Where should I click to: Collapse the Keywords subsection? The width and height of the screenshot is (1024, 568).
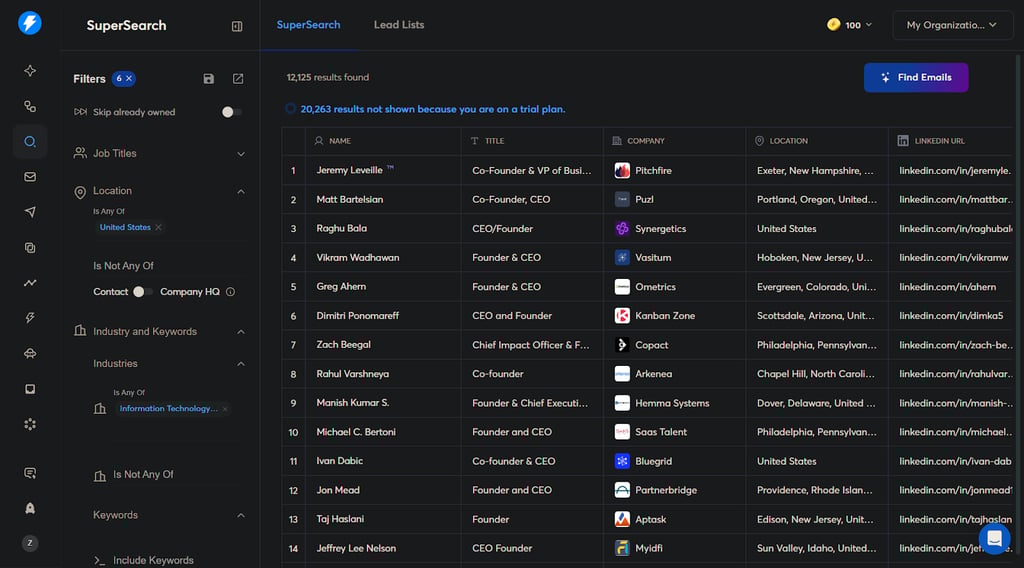[241, 515]
